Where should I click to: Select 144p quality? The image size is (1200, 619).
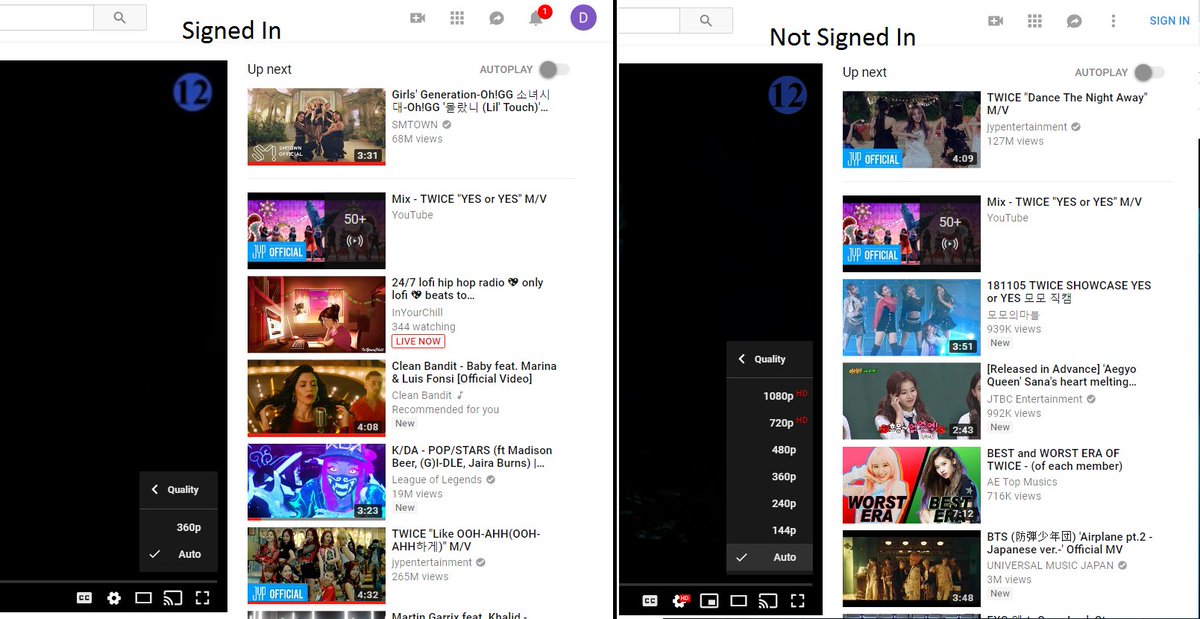coord(770,530)
